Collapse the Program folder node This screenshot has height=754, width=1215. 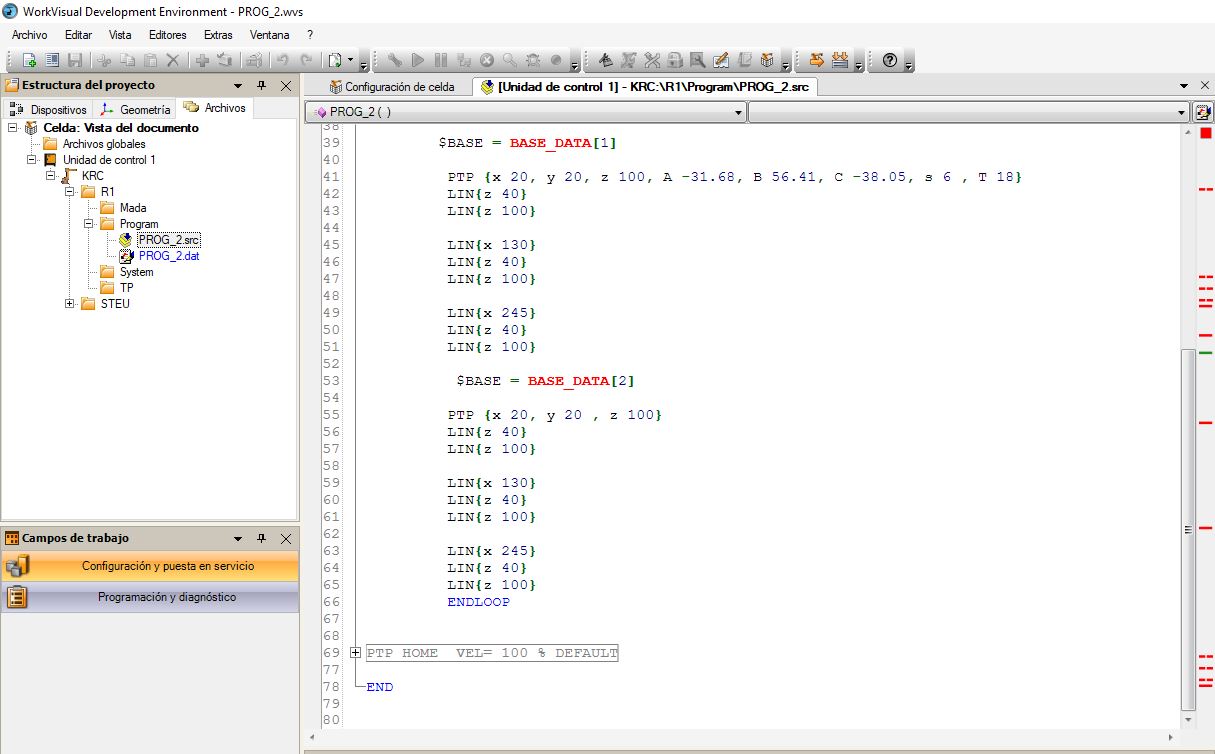(89, 224)
